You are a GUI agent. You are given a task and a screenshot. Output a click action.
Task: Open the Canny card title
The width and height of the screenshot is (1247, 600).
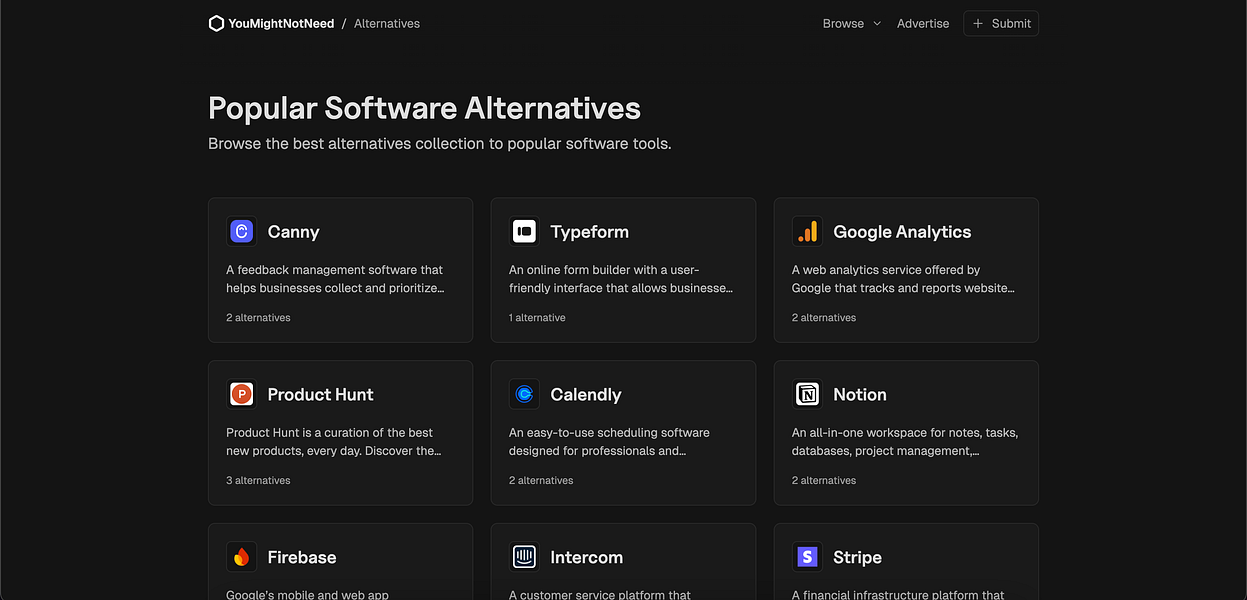(293, 232)
